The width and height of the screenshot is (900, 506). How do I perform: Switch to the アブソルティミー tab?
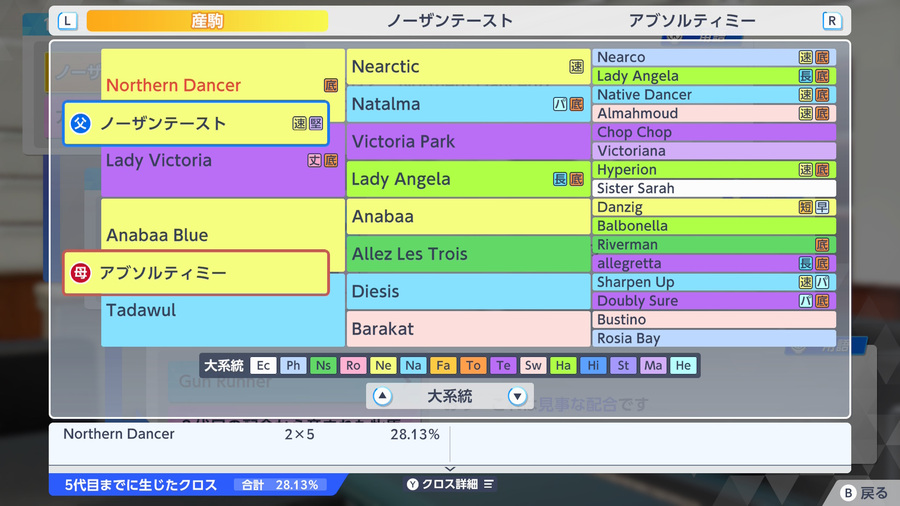tap(692, 21)
